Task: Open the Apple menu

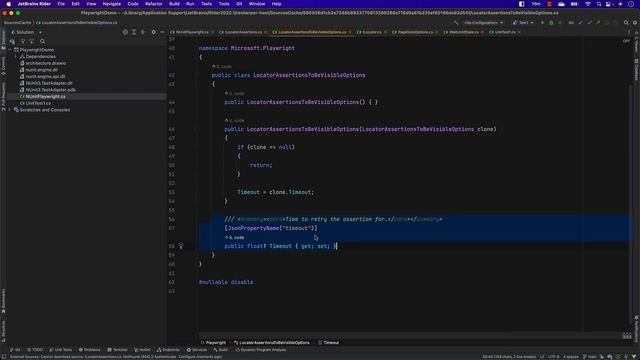Action: point(9,4)
